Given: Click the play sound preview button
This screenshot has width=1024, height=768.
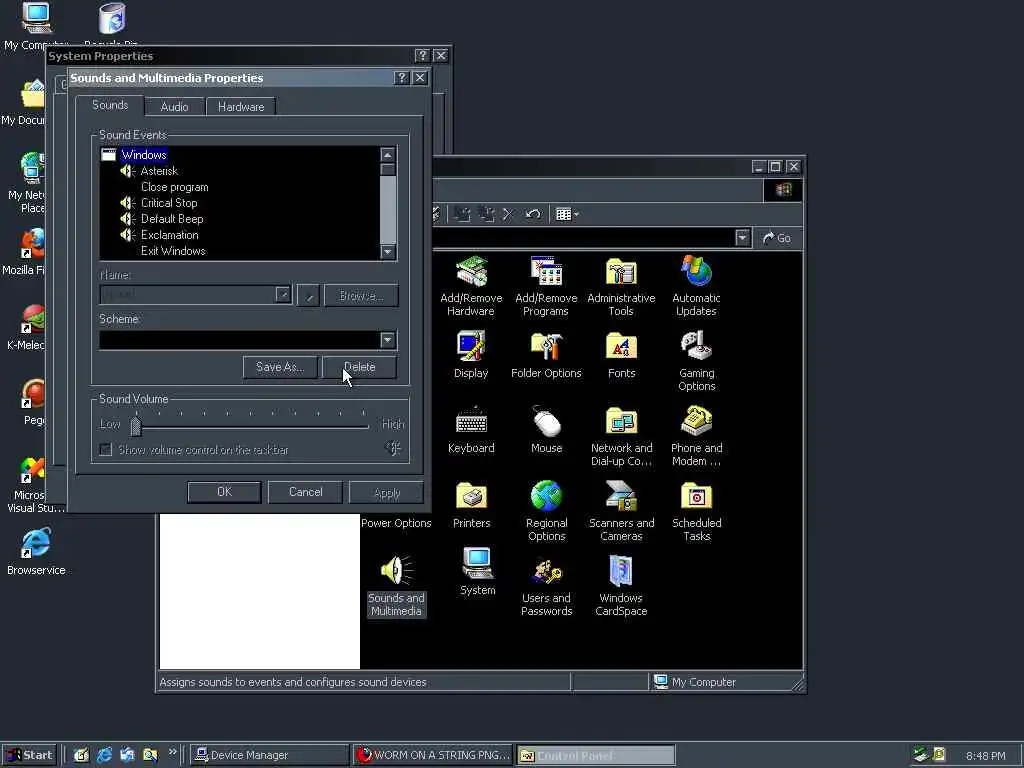Looking at the screenshot, I should pyautogui.click(x=308, y=296).
